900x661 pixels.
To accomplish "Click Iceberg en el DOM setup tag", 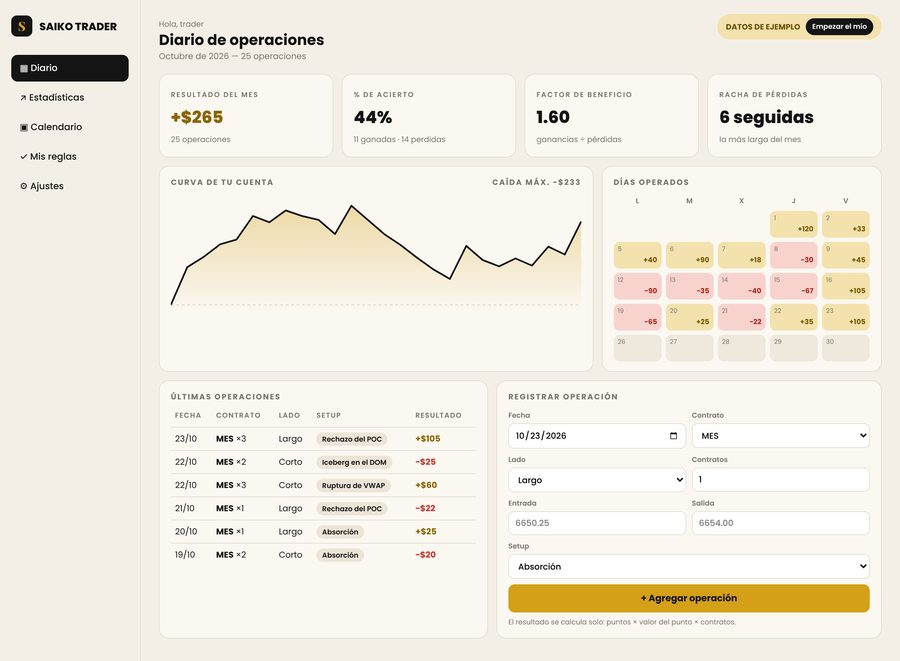I will pyautogui.click(x=354, y=462).
